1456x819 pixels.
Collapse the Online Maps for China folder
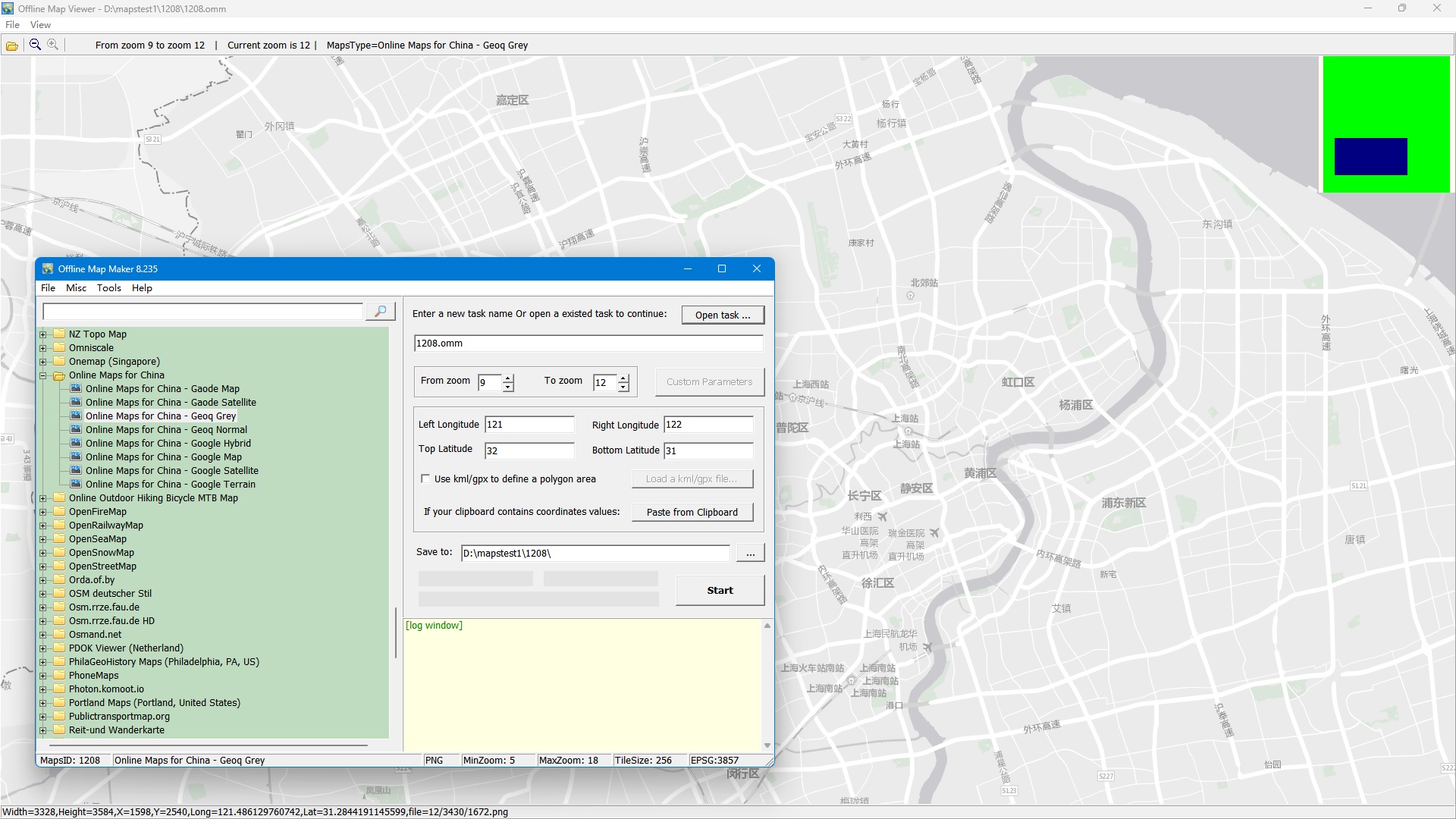[43, 375]
